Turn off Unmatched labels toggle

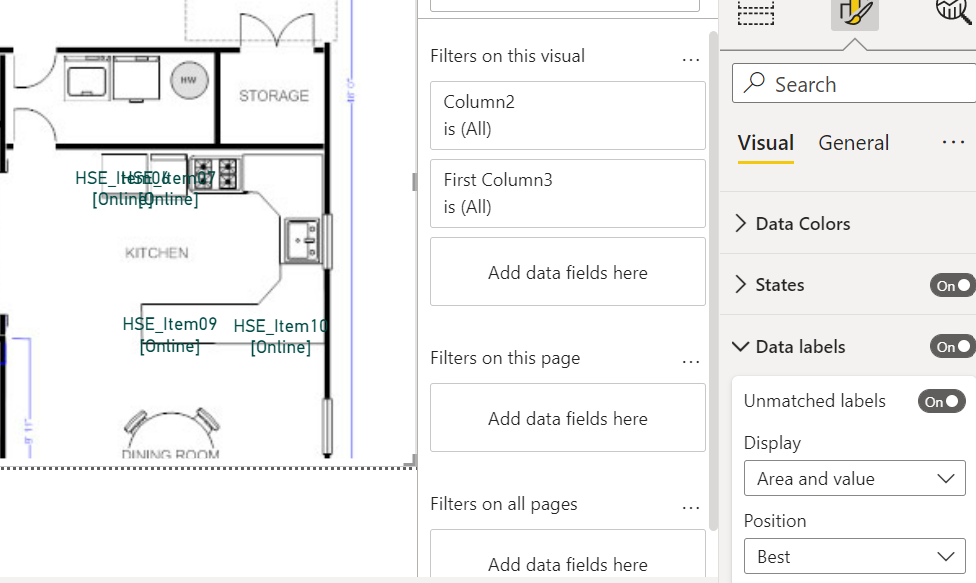tap(942, 401)
